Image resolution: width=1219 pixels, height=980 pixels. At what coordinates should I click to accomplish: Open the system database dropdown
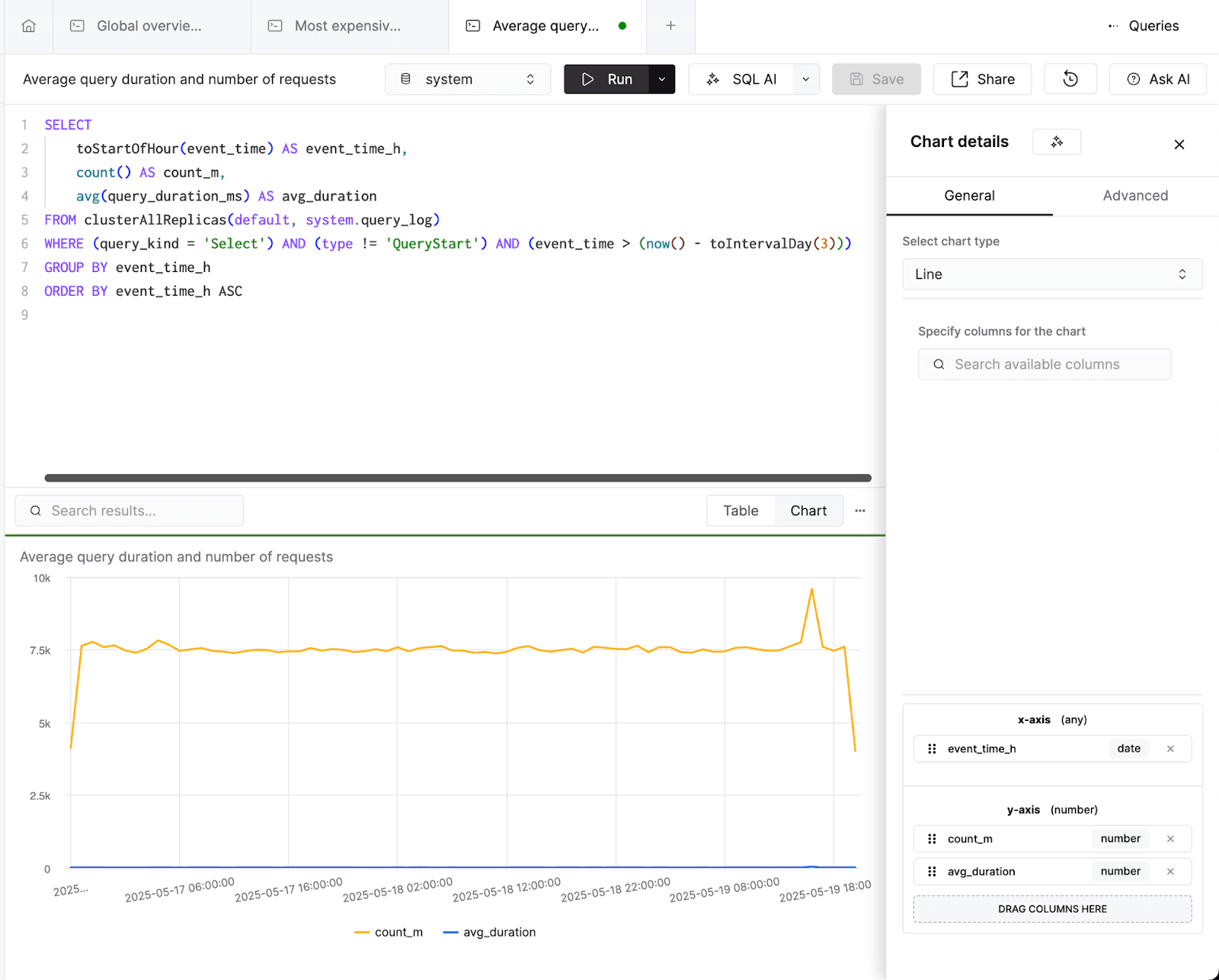(x=468, y=79)
